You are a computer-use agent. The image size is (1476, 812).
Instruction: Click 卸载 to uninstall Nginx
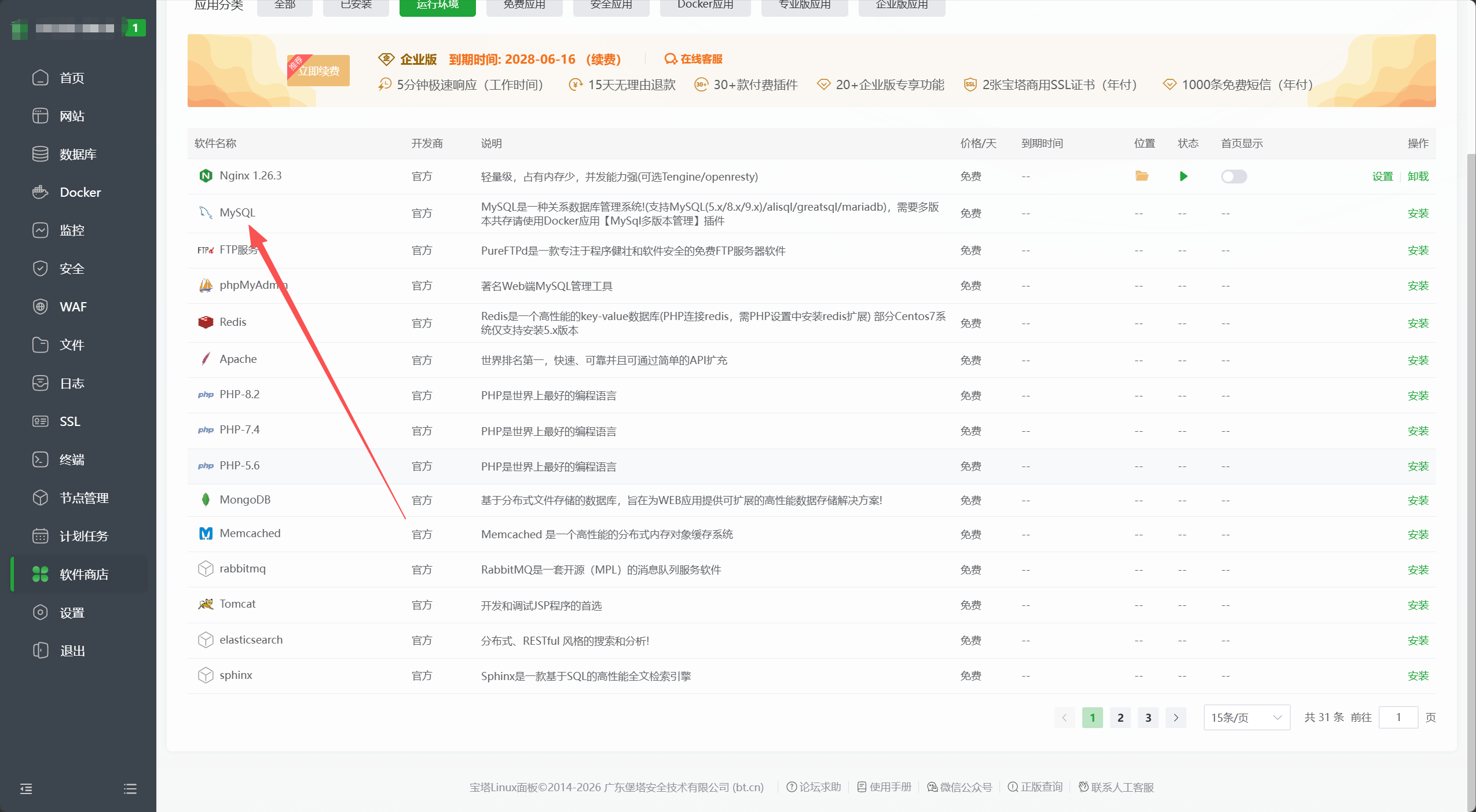(1418, 177)
